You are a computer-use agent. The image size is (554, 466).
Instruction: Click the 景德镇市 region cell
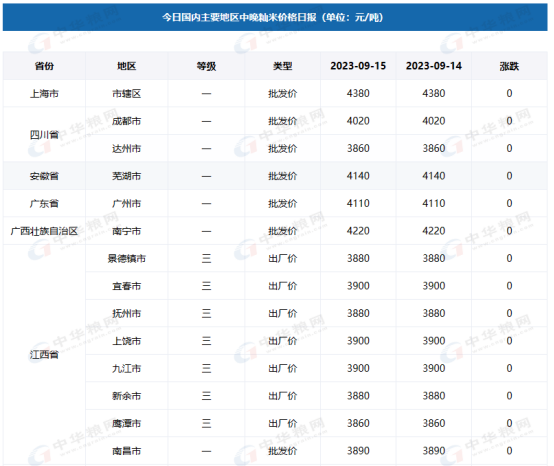click(x=126, y=259)
